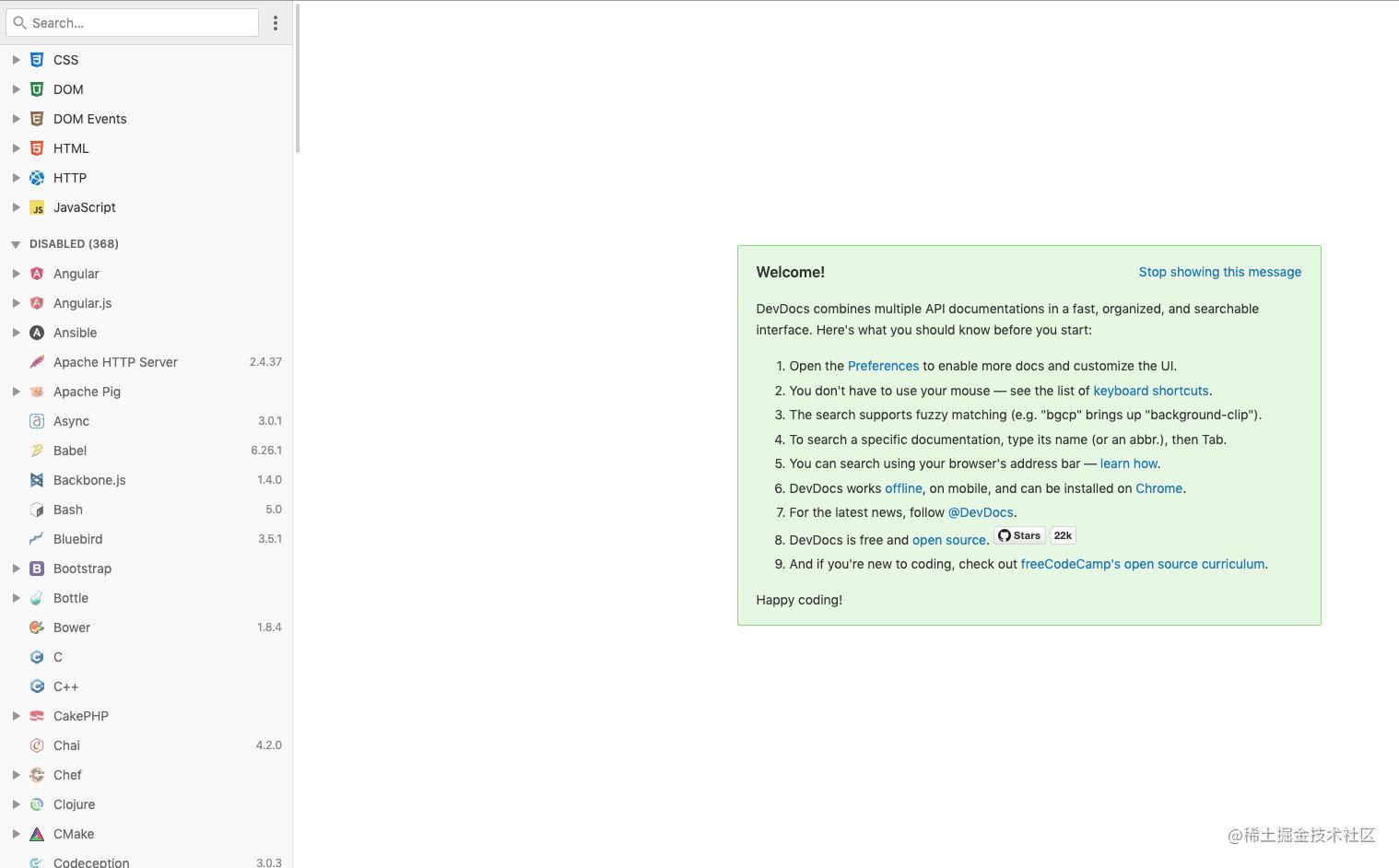1399x868 pixels.
Task: Click the Clojure icon
Action: (37, 804)
